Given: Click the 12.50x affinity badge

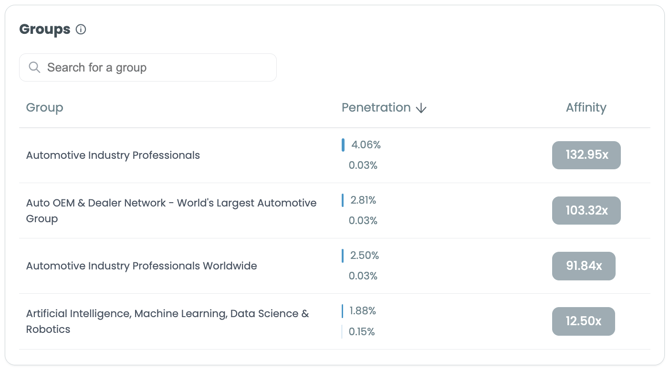Looking at the screenshot, I should 583,321.
